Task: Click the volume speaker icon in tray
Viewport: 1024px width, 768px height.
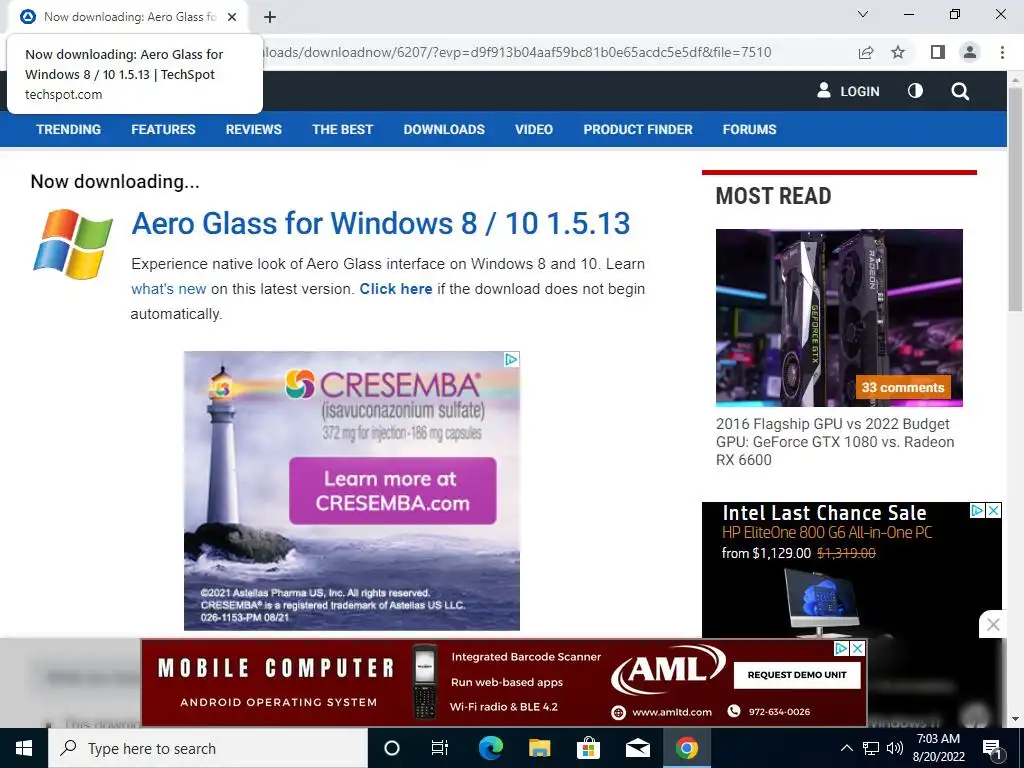Action: [895, 748]
